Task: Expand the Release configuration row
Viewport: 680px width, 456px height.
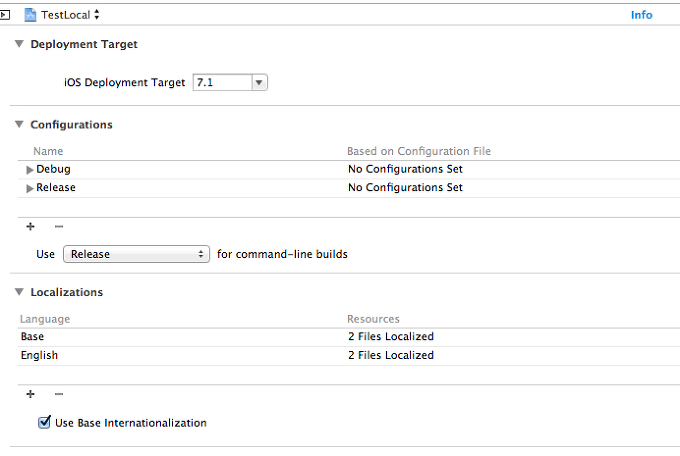Action: pyautogui.click(x=29, y=188)
